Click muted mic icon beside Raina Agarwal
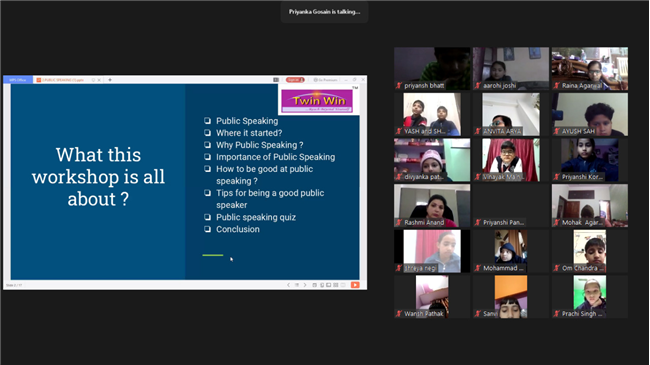The image size is (650, 365). (556, 85)
